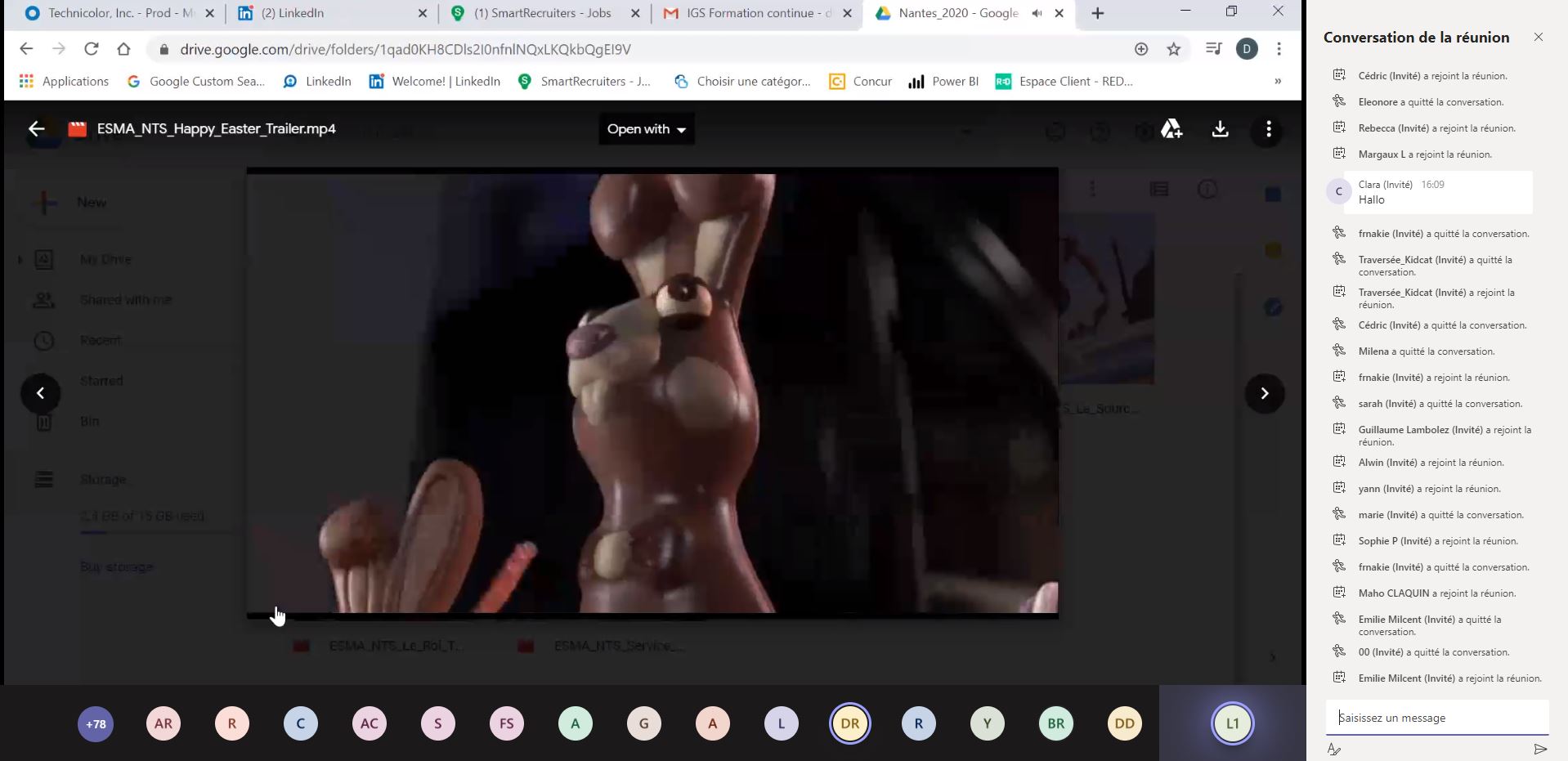This screenshot has height=761, width=1568.
Task: Go to the browser home page
Action: [x=123, y=49]
